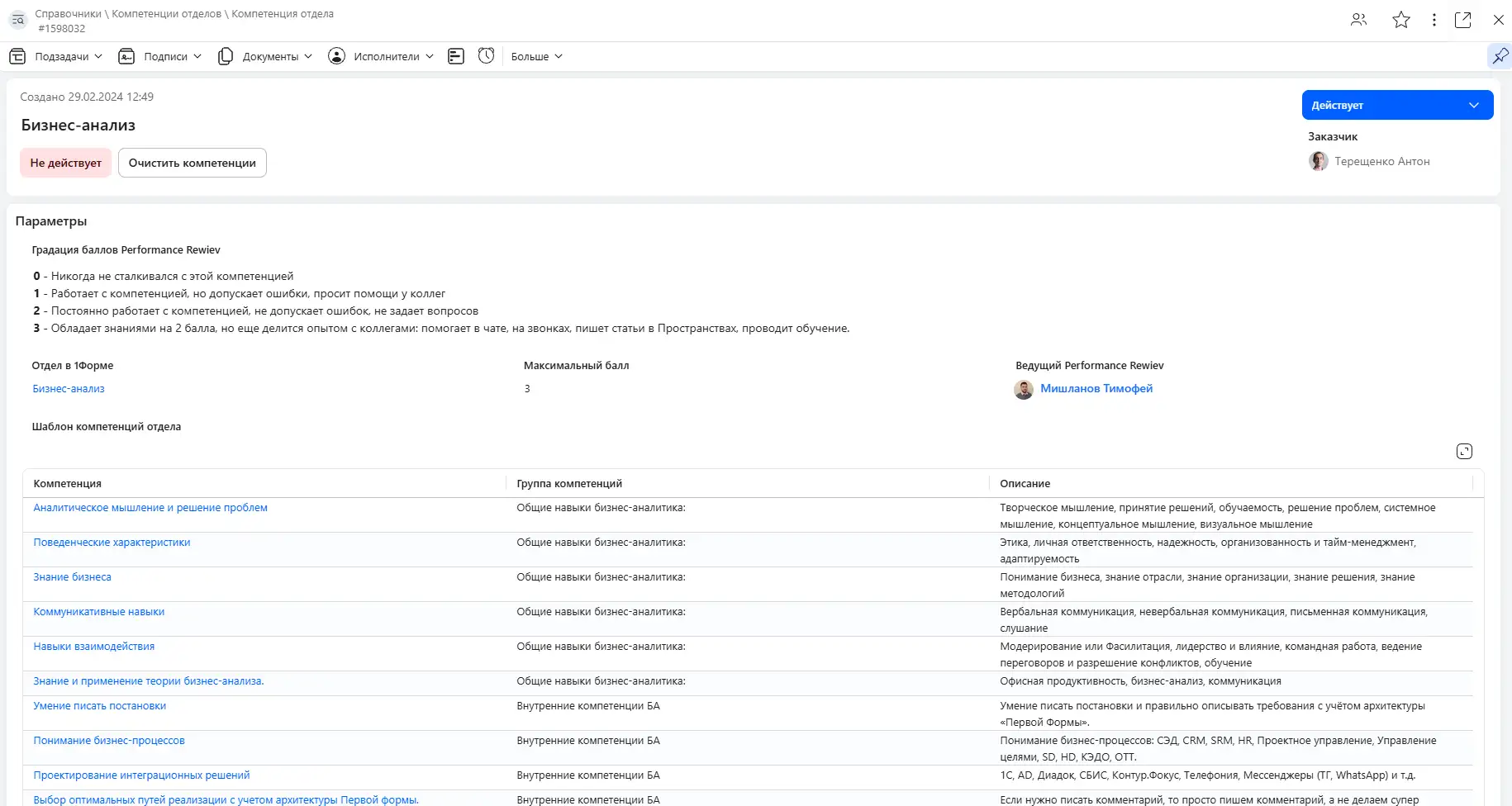Open Аналитическое мышление и решение проблем
This screenshot has height=806, width=1512.
pos(150,508)
